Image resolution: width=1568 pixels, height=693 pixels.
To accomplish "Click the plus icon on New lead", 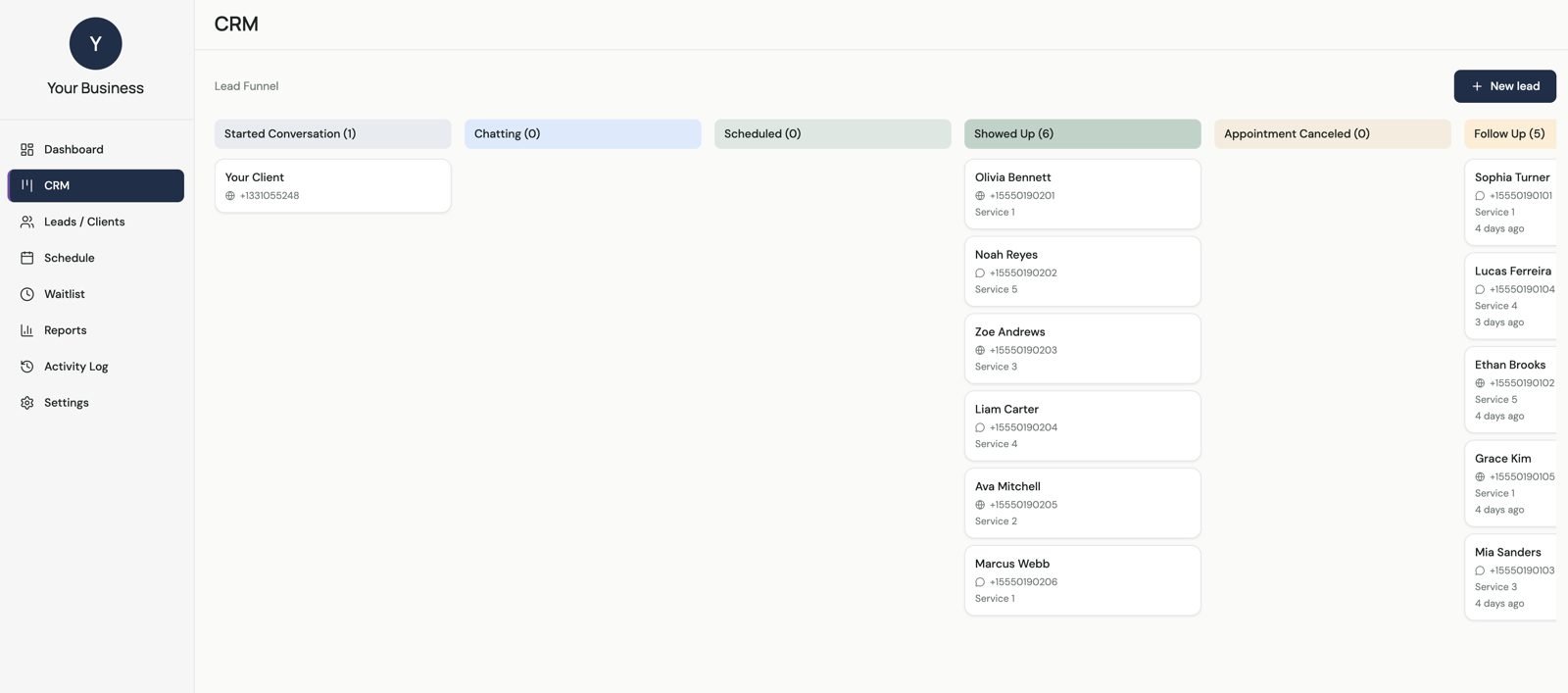I will point(1477,86).
